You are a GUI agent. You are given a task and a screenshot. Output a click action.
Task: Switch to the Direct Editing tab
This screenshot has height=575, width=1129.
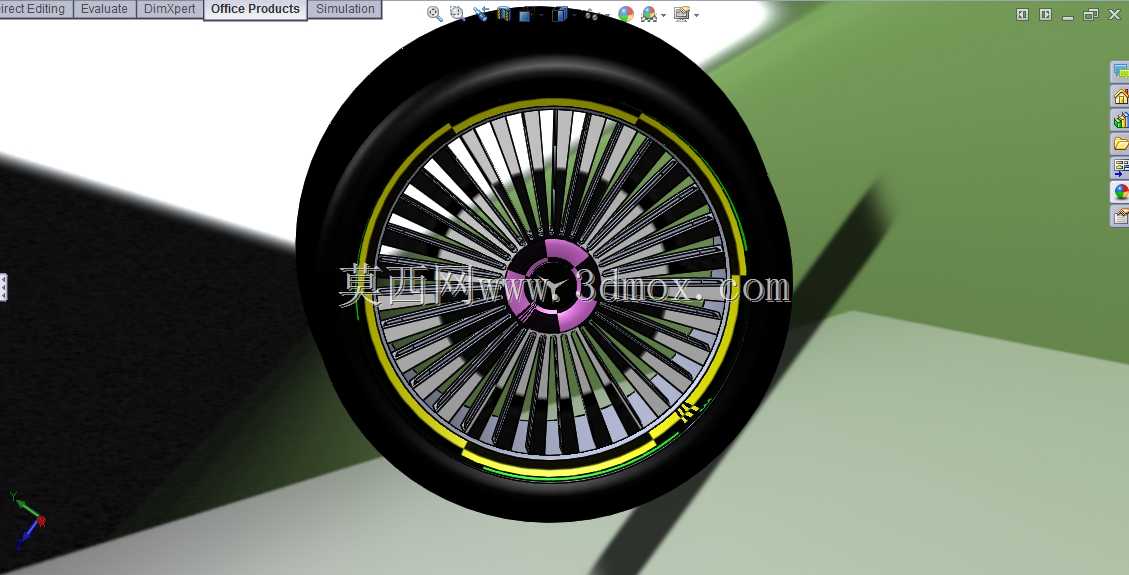[x=36, y=9]
